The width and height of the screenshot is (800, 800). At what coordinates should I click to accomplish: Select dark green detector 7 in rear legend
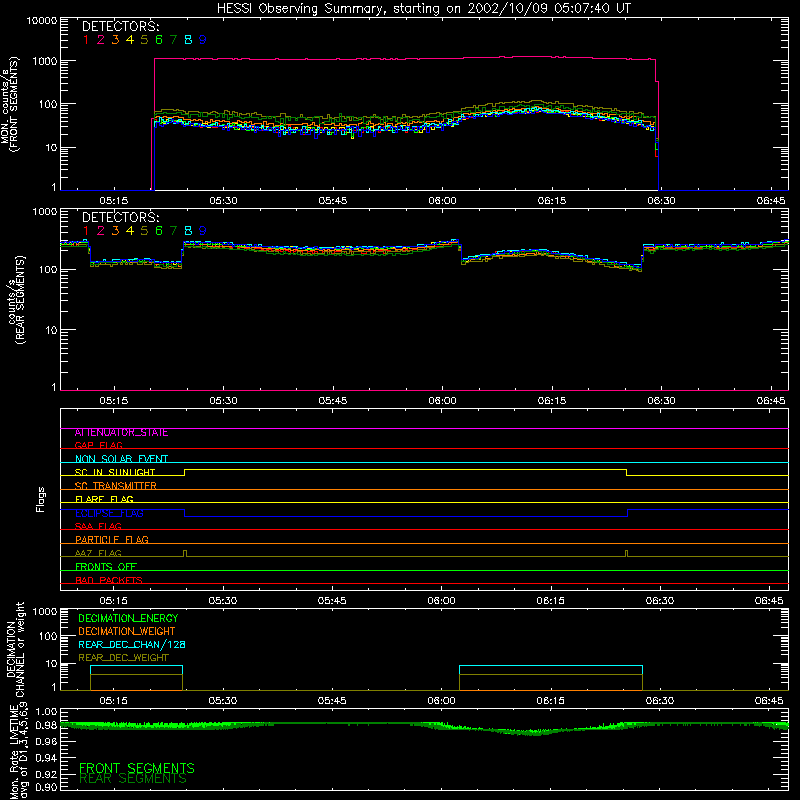pyautogui.click(x=173, y=231)
